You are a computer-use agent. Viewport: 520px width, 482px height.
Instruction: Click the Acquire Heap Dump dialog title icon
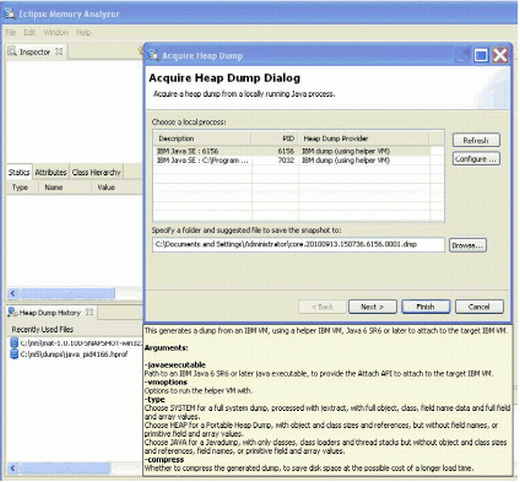pyautogui.click(x=154, y=55)
